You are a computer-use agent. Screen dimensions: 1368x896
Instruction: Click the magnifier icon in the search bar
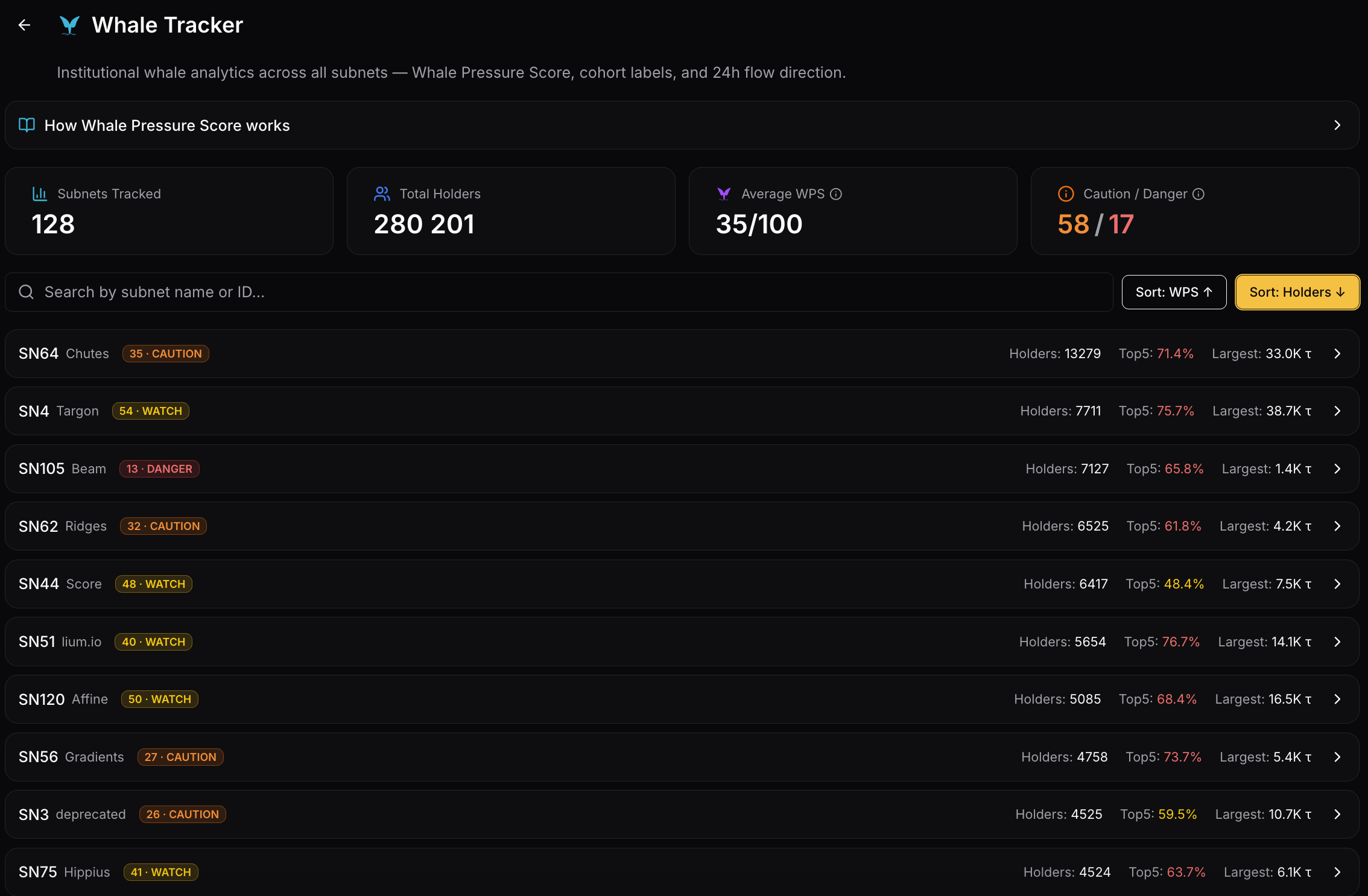coord(27,292)
